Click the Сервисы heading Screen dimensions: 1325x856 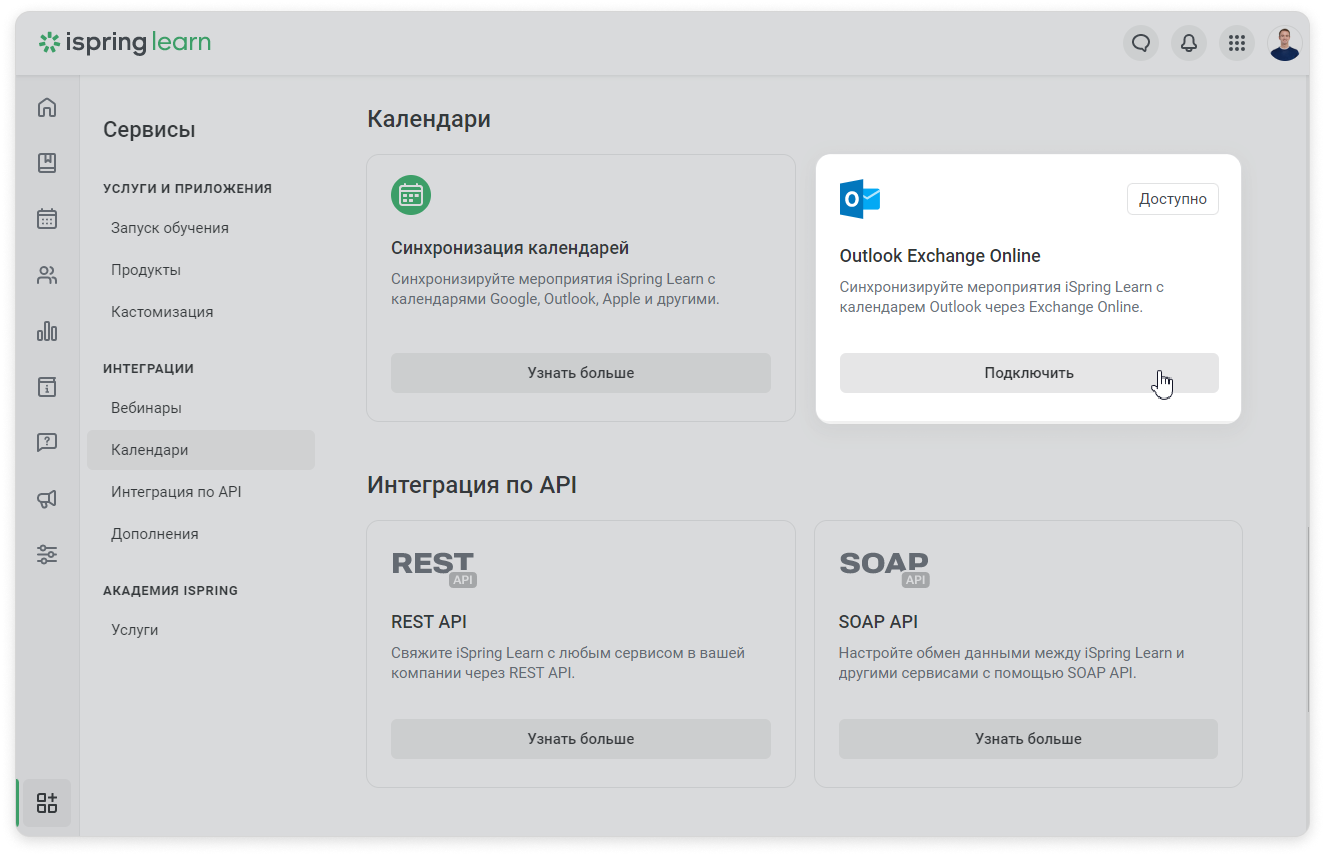(149, 130)
